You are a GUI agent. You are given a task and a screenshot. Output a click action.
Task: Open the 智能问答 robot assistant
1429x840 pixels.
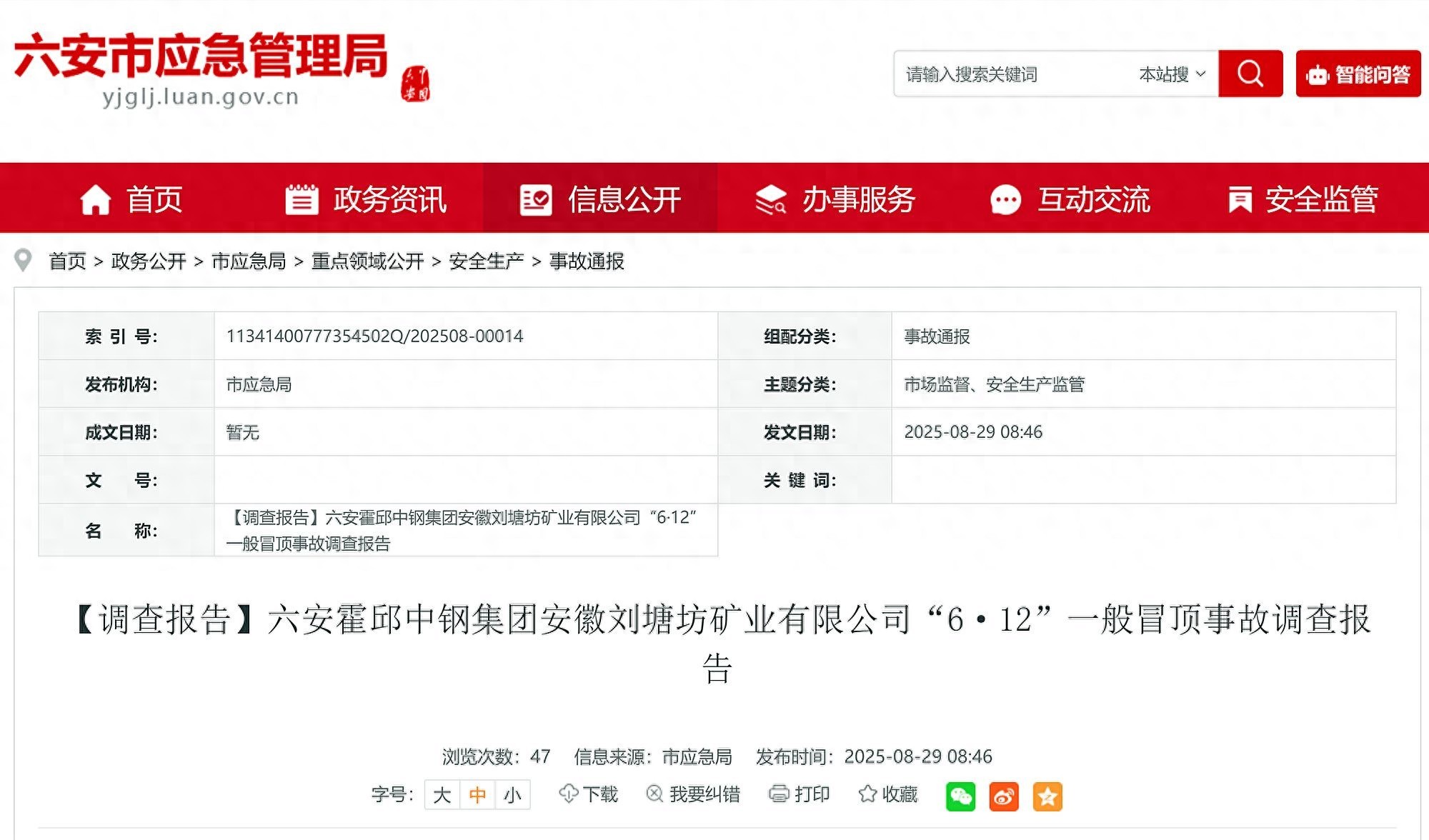[1358, 74]
